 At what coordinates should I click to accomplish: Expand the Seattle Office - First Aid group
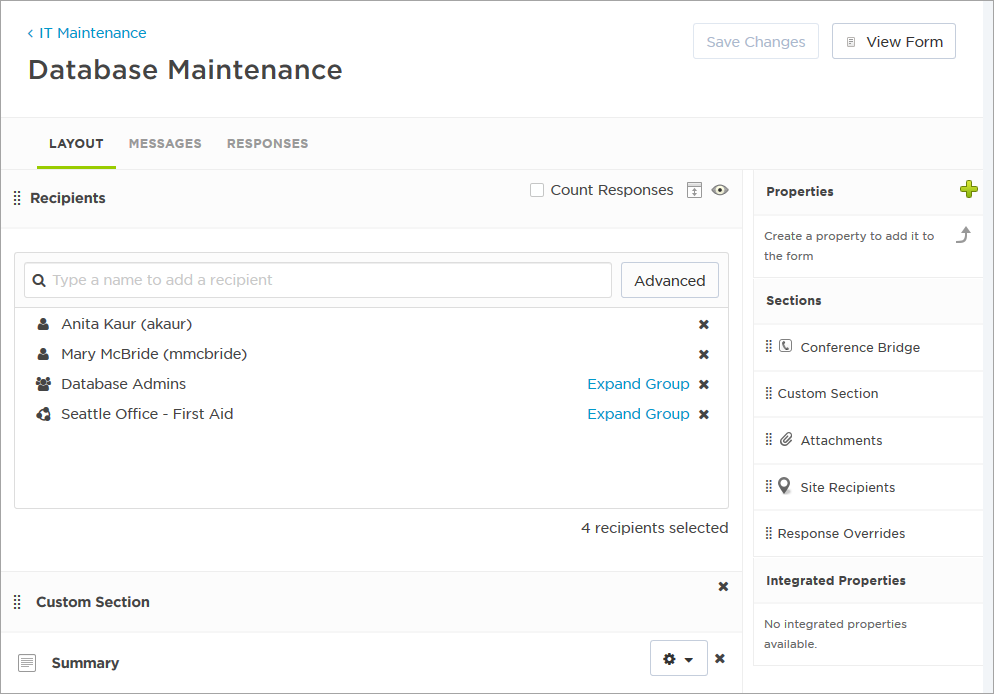click(638, 414)
